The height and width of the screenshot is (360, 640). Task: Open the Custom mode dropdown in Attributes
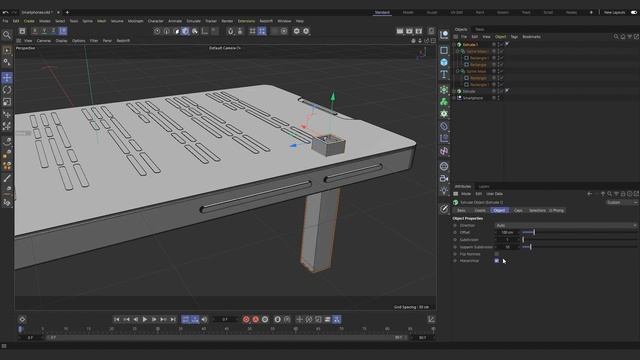(621, 202)
